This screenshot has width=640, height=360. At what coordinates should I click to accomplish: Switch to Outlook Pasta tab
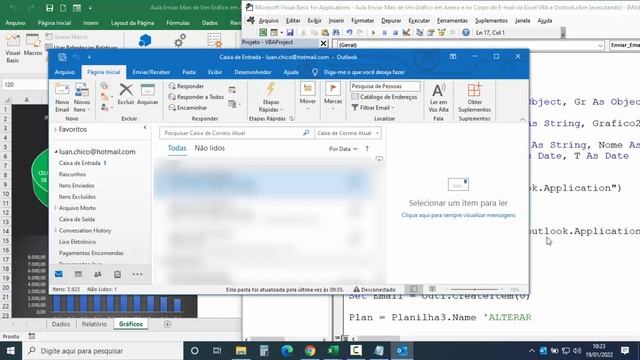tap(189, 72)
